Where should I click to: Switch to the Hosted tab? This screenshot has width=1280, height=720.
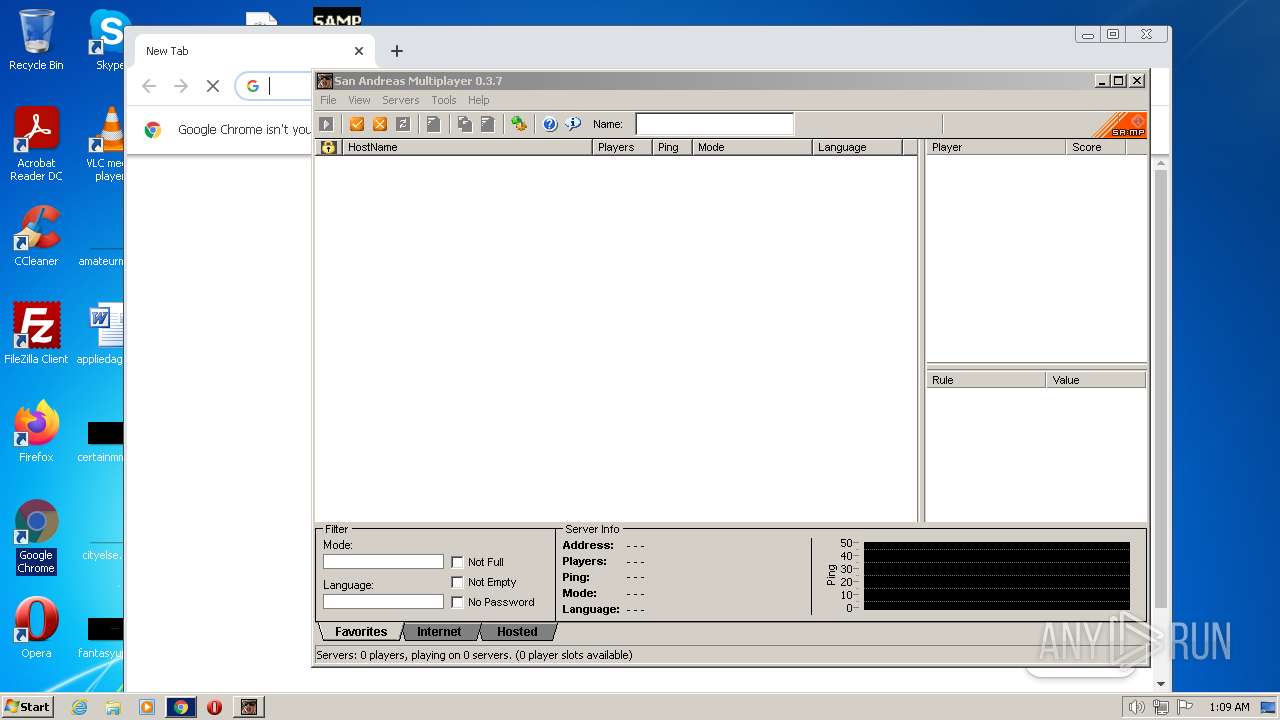[517, 632]
